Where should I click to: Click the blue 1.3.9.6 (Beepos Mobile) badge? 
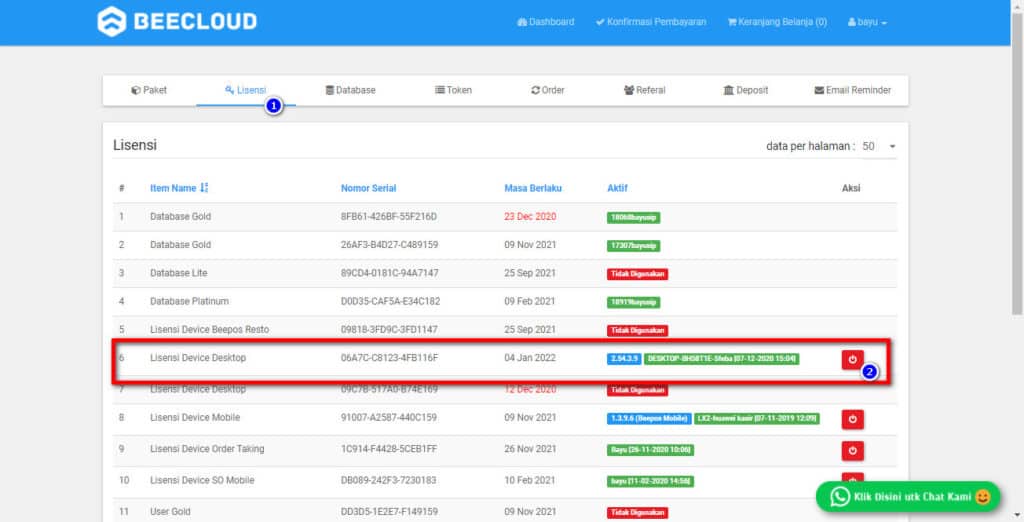[x=648, y=418]
